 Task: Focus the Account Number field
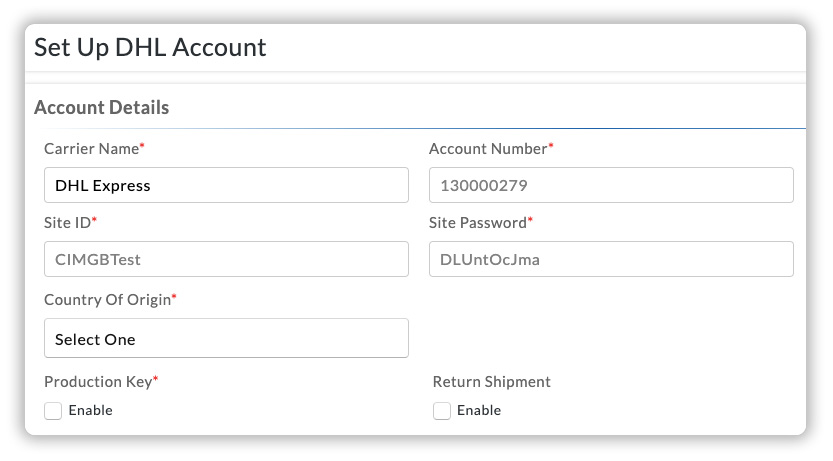(x=611, y=185)
